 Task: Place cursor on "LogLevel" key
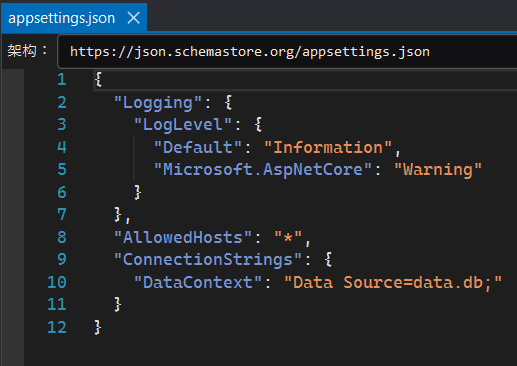point(182,125)
